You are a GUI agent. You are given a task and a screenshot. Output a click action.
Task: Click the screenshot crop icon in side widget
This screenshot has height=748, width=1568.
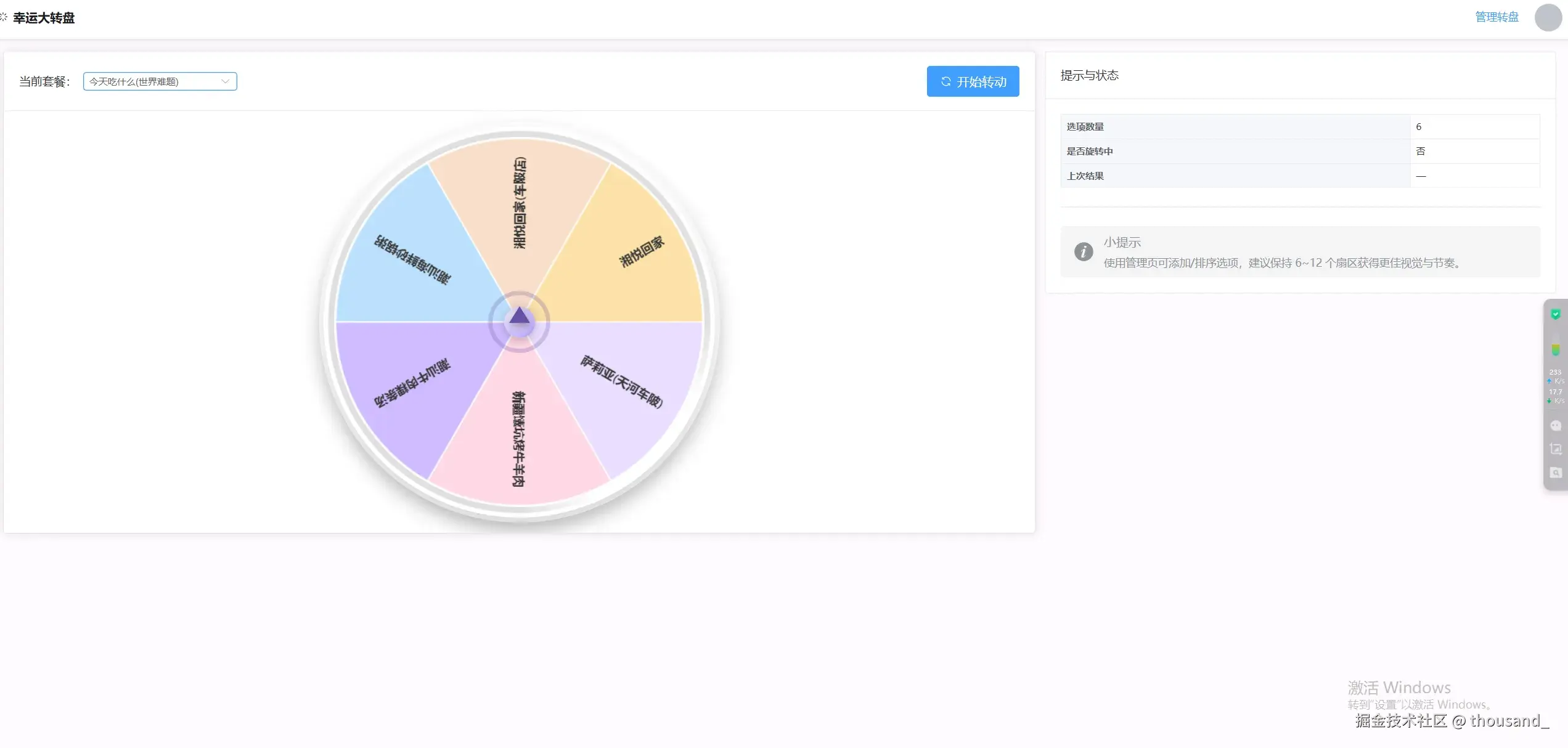click(x=1555, y=449)
